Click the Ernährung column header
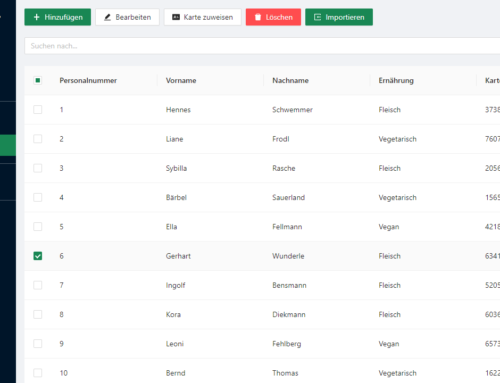Screen dimensions: 500x383 [x=396, y=80]
